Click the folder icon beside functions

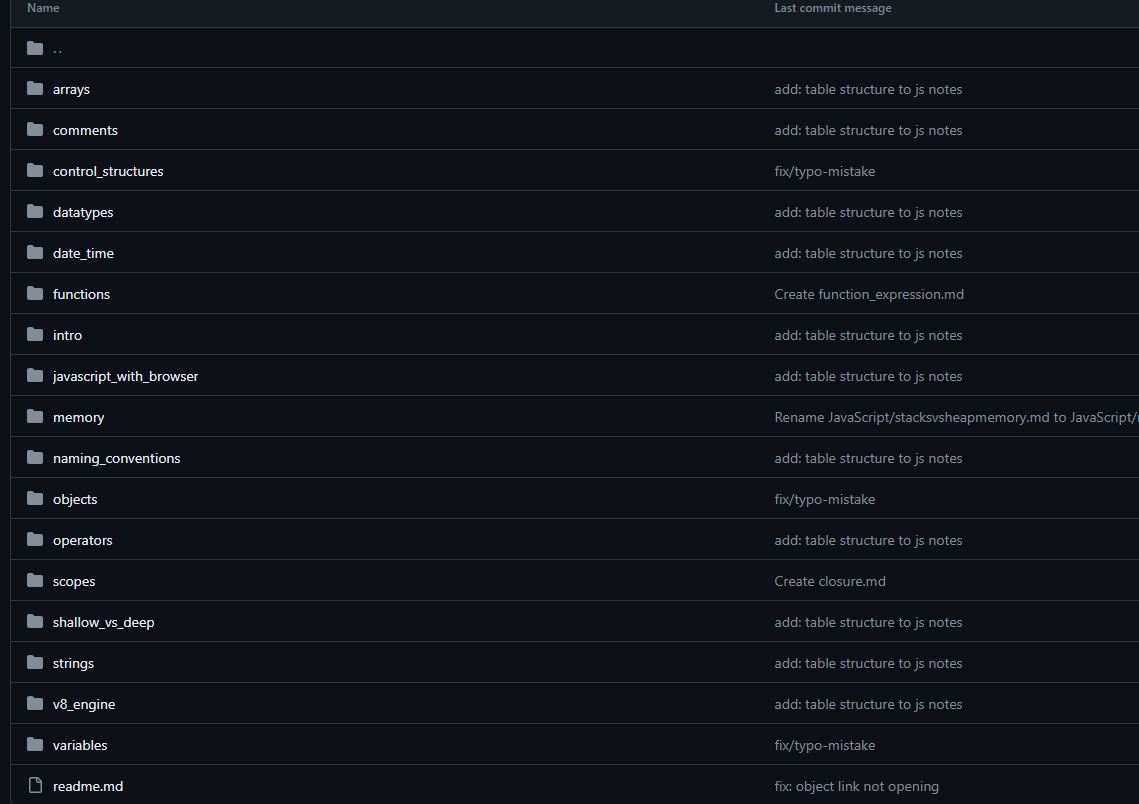click(35, 294)
